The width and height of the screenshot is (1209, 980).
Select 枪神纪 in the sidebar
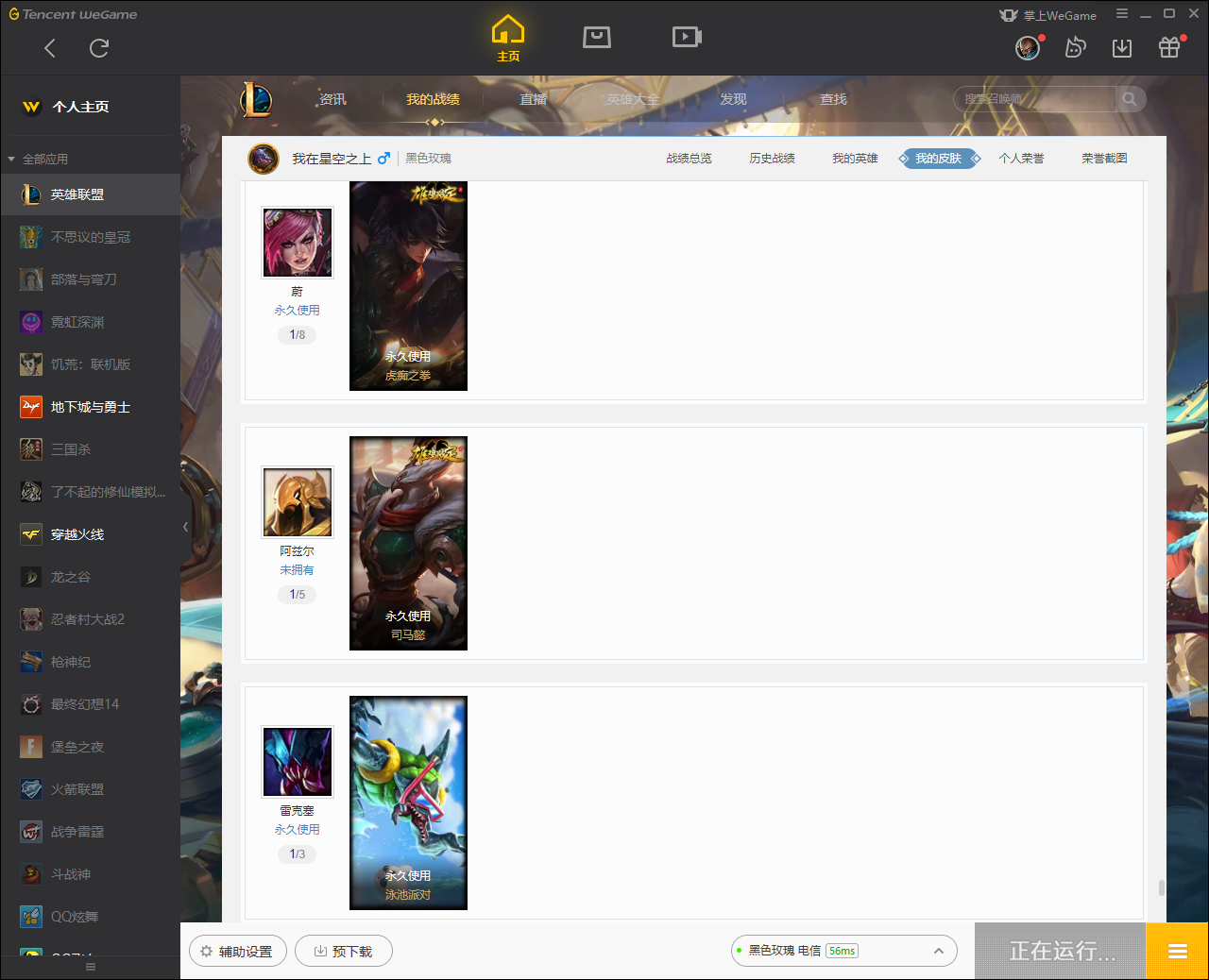click(x=90, y=662)
